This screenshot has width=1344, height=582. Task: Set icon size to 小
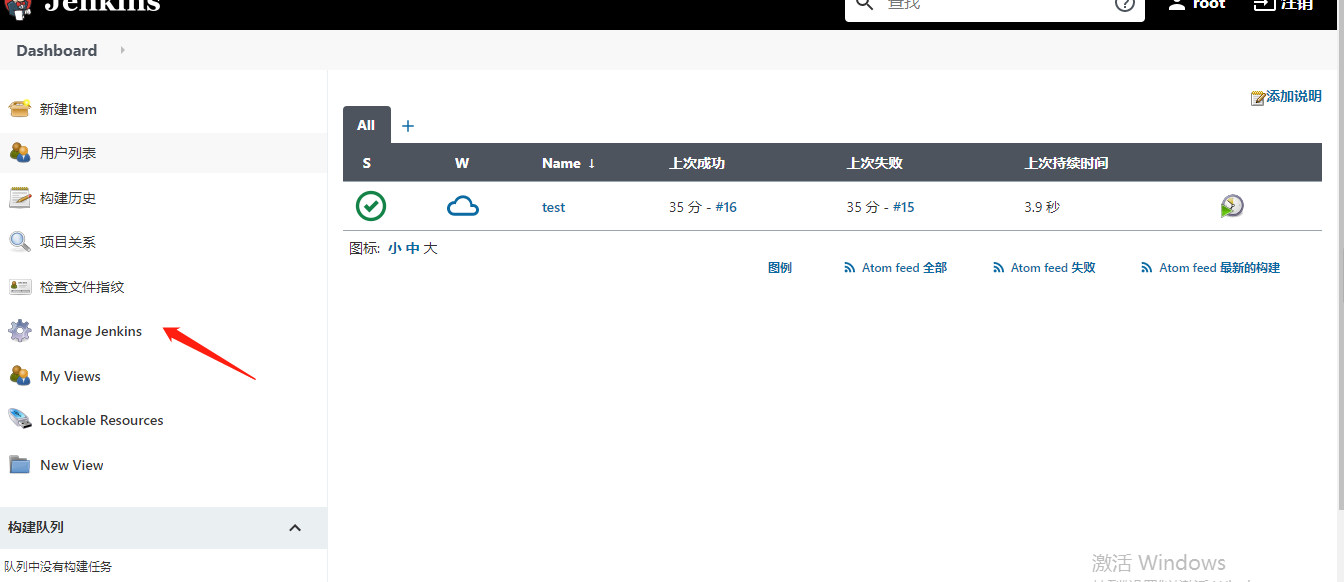click(x=394, y=248)
